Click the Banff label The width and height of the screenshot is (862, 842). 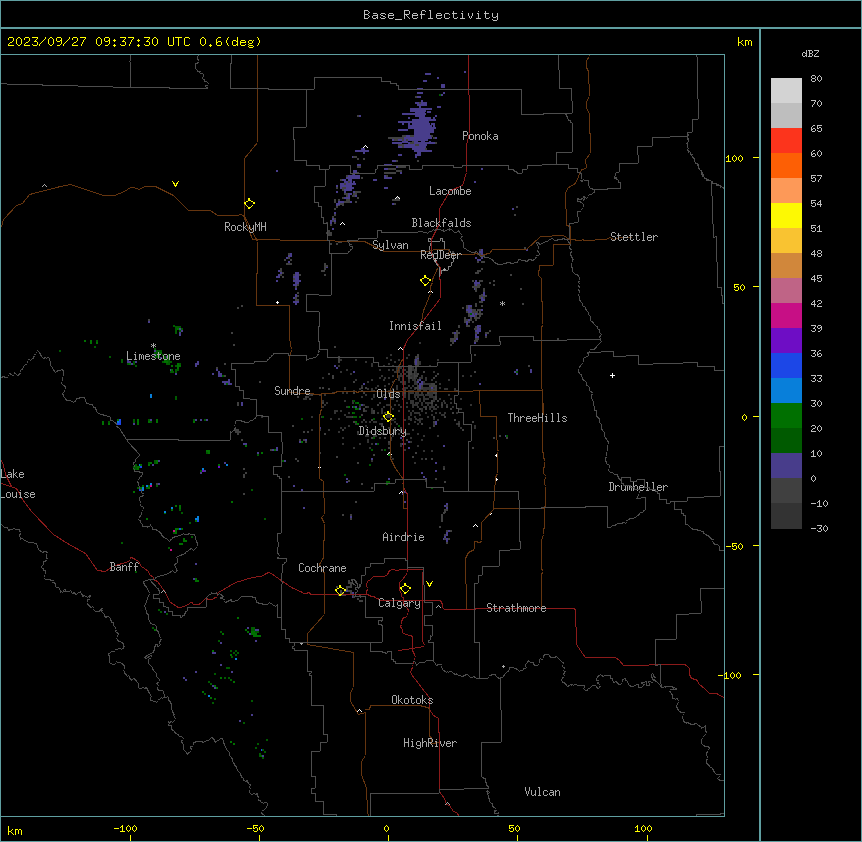tap(124, 567)
